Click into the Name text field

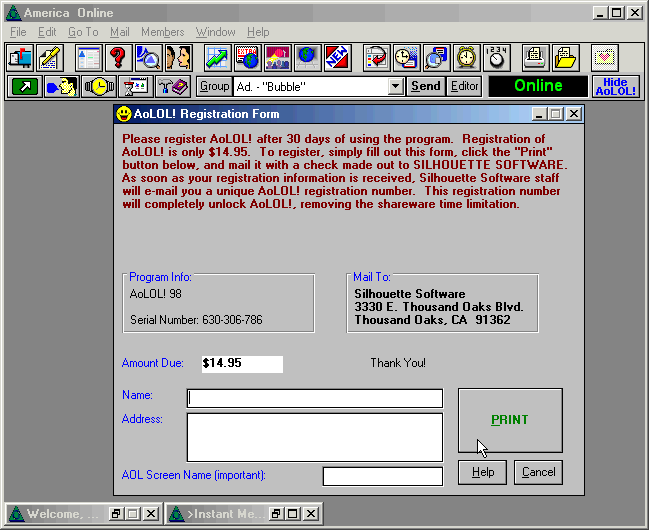coord(314,398)
